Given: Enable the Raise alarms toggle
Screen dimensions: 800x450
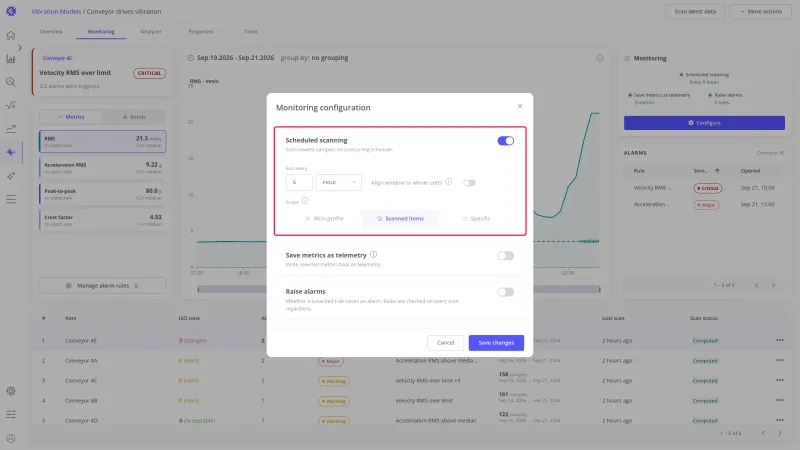Looking at the screenshot, I should [506, 292].
